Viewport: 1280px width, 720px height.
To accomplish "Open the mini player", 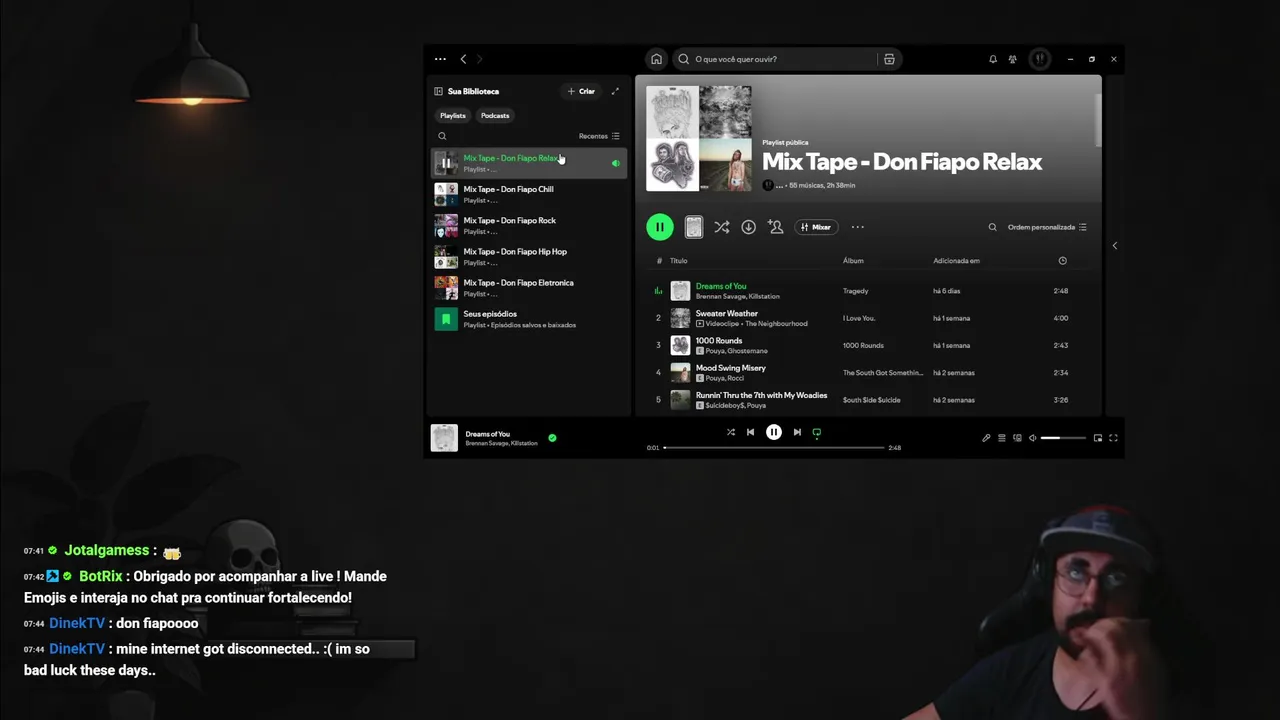I will click(1098, 438).
